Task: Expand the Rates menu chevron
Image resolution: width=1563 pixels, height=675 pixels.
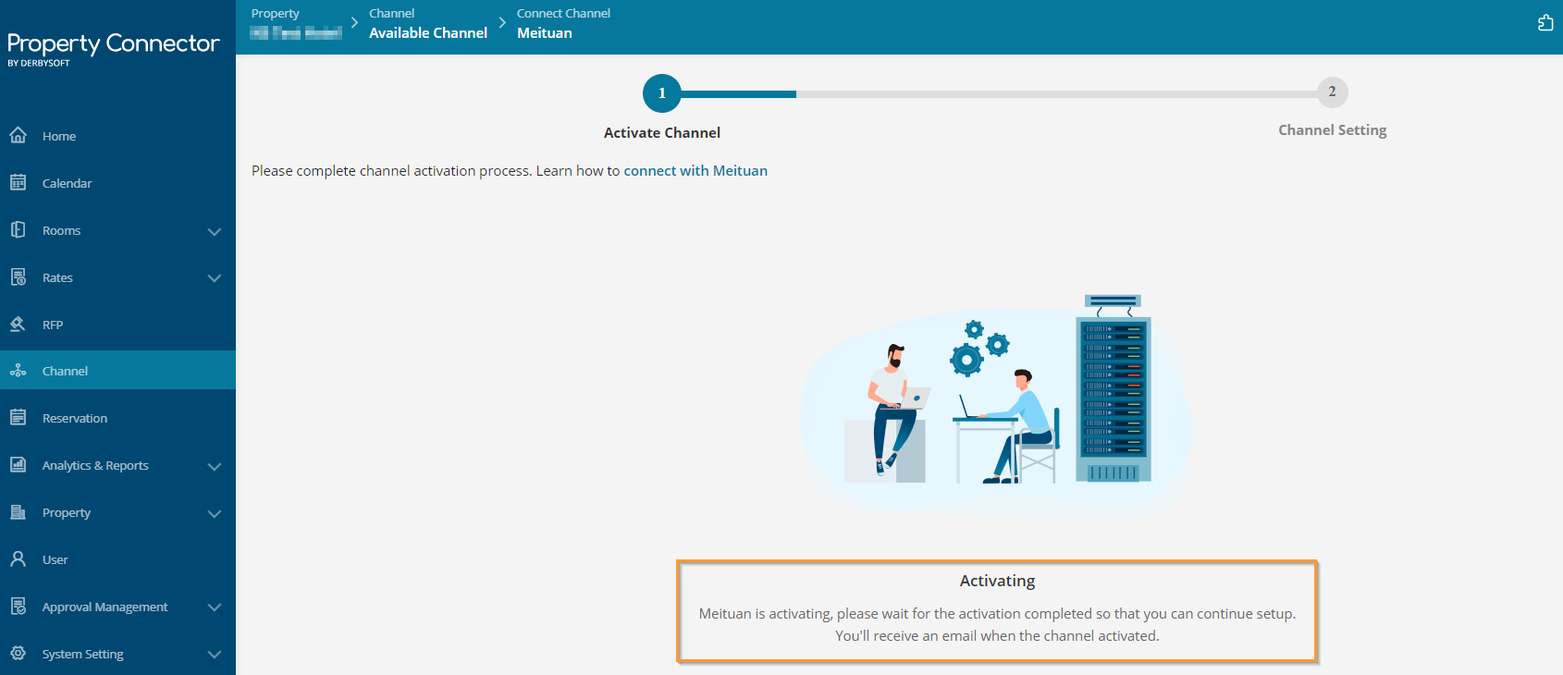Action: (214, 278)
